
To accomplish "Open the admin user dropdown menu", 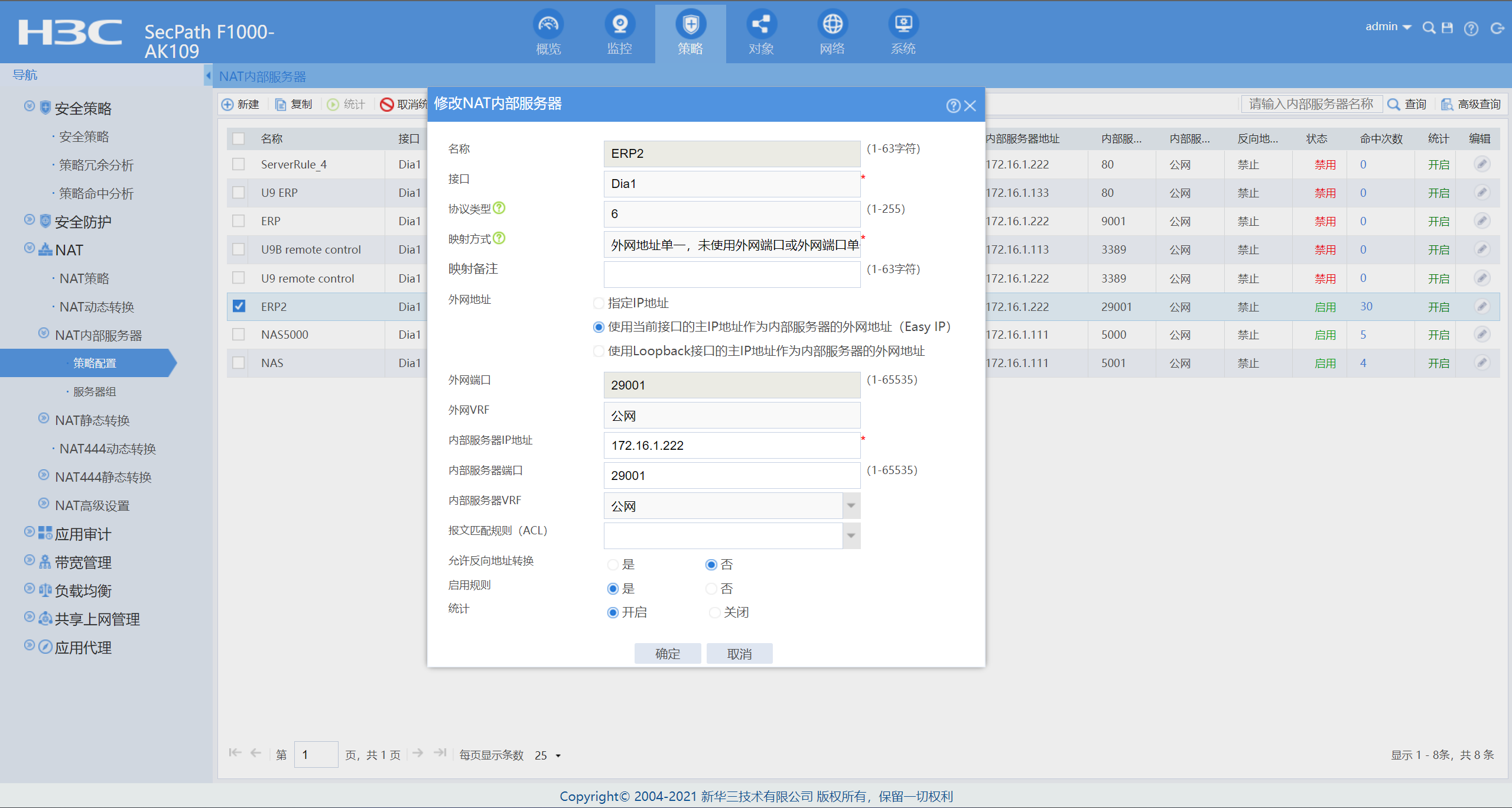I will point(1387,27).
